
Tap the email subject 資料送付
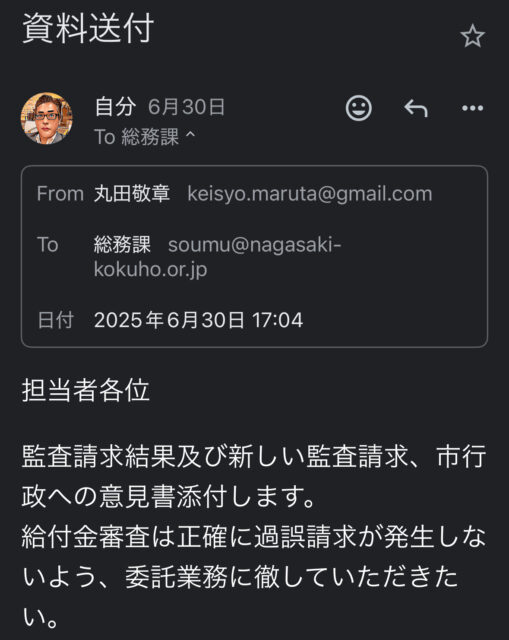point(88,28)
